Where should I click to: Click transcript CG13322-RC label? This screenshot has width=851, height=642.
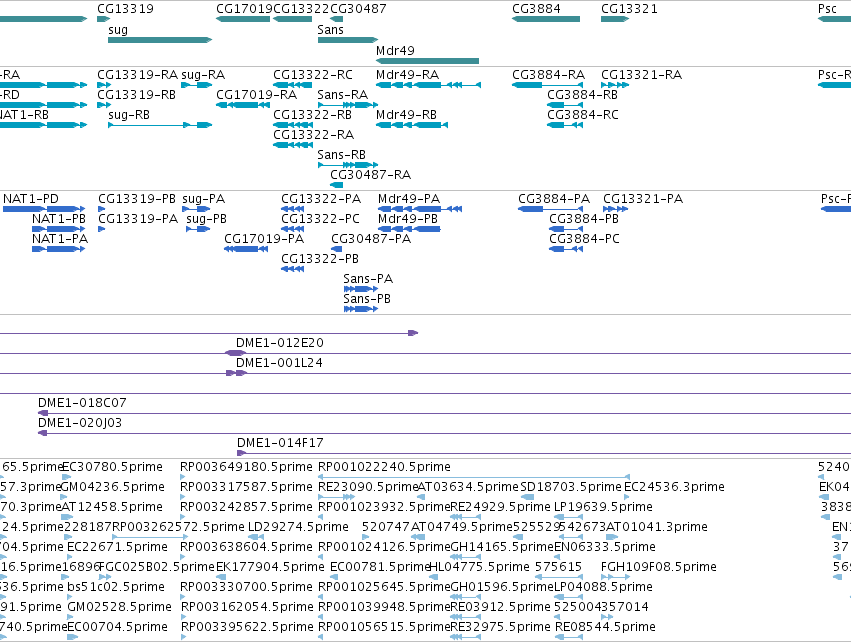tap(313, 74)
